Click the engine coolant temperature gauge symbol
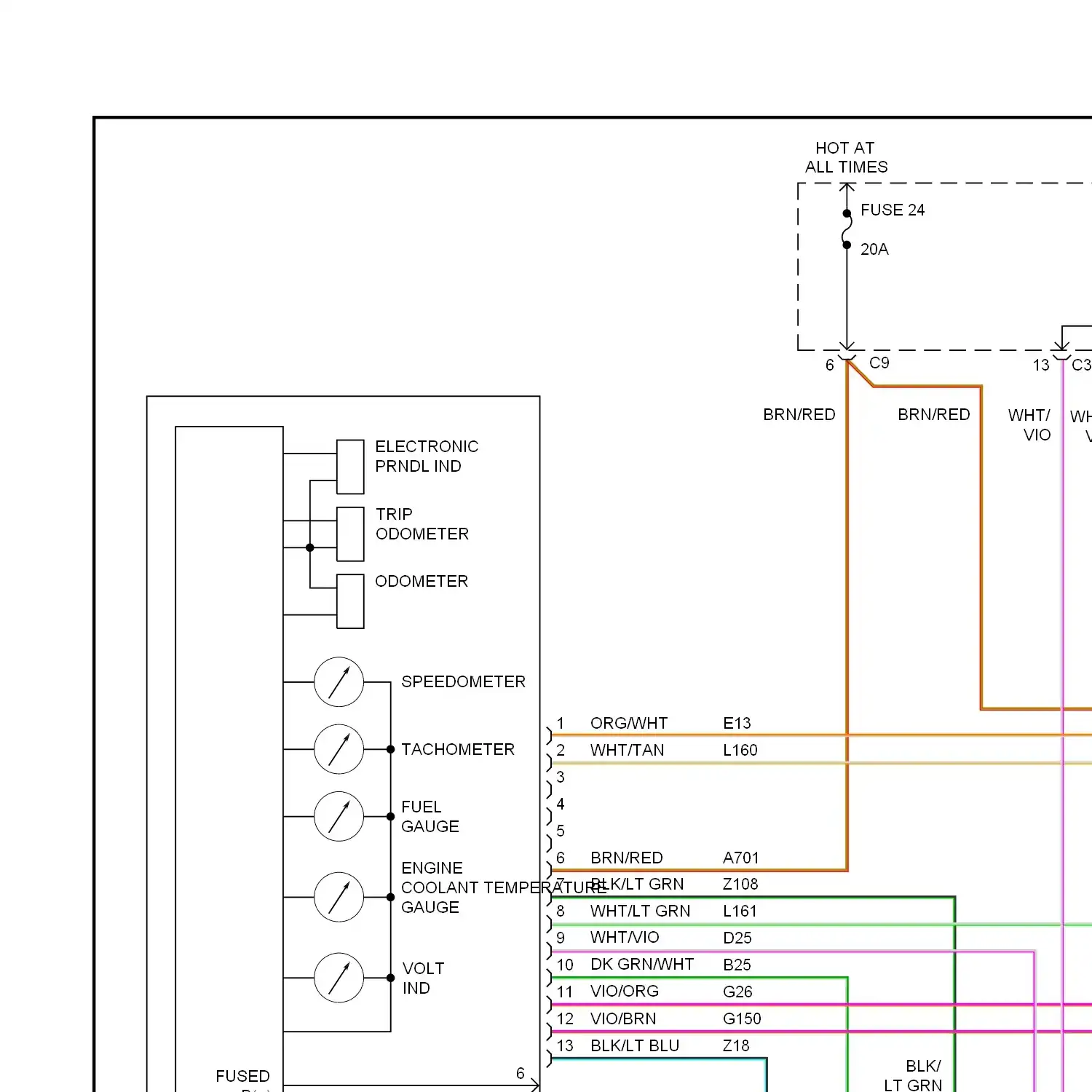Screen dimensions: 1092x1092 (x=339, y=897)
